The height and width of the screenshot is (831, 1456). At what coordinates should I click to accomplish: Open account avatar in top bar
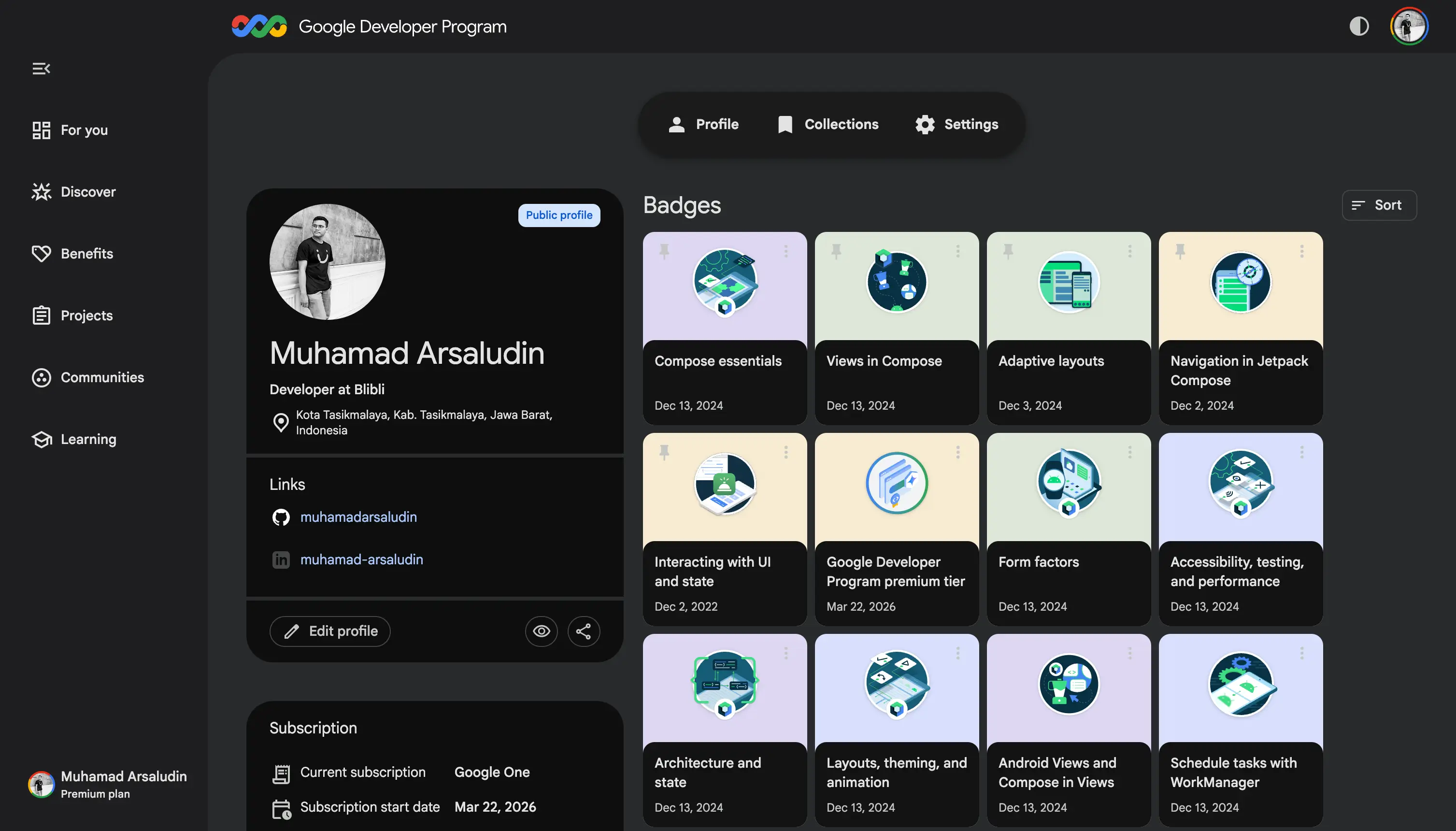pyautogui.click(x=1409, y=26)
